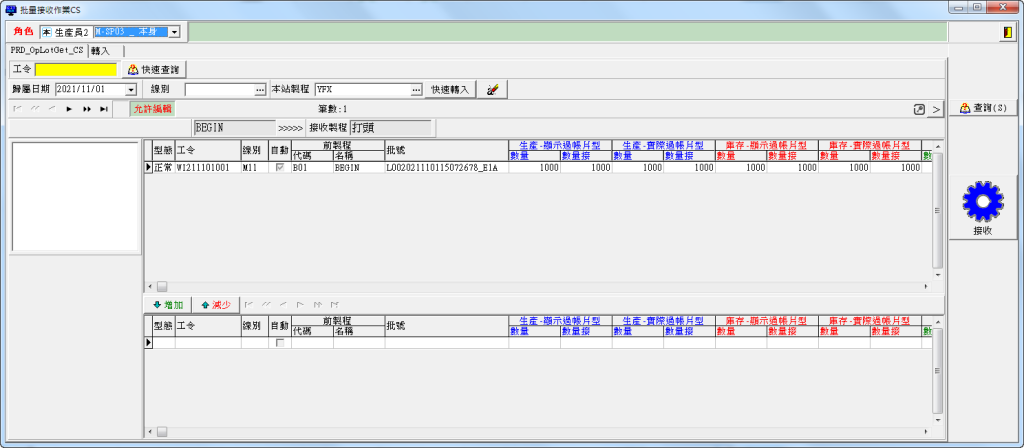This screenshot has height=448, width=1024.
Task: Go to next record in top navigator
Action: click(x=69, y=108)
